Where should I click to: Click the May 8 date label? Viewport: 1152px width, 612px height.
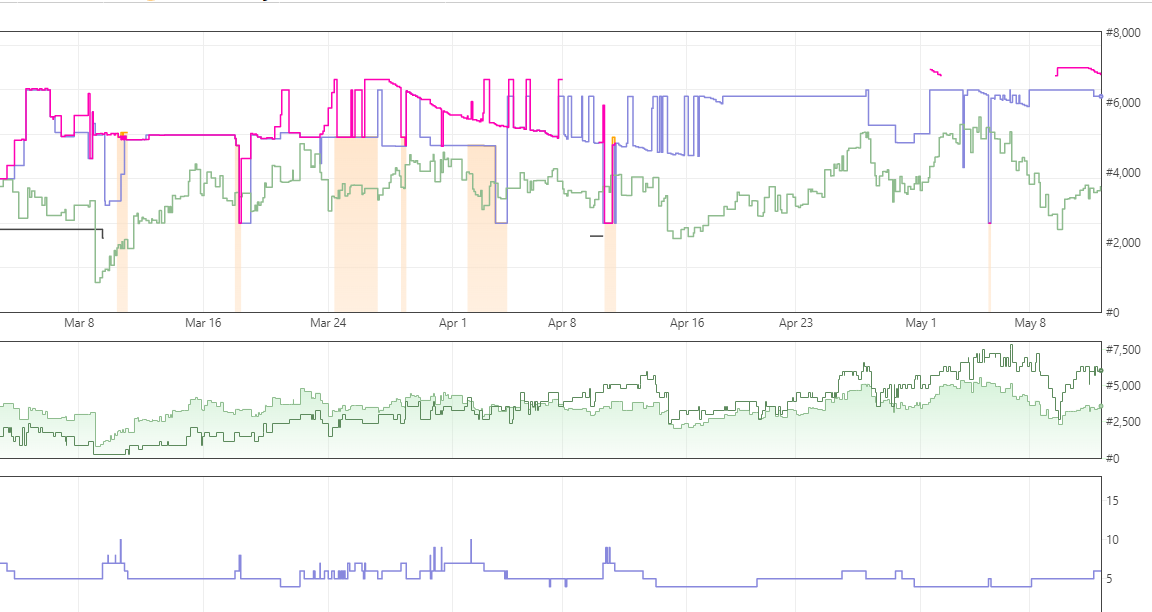point(1029,323)
